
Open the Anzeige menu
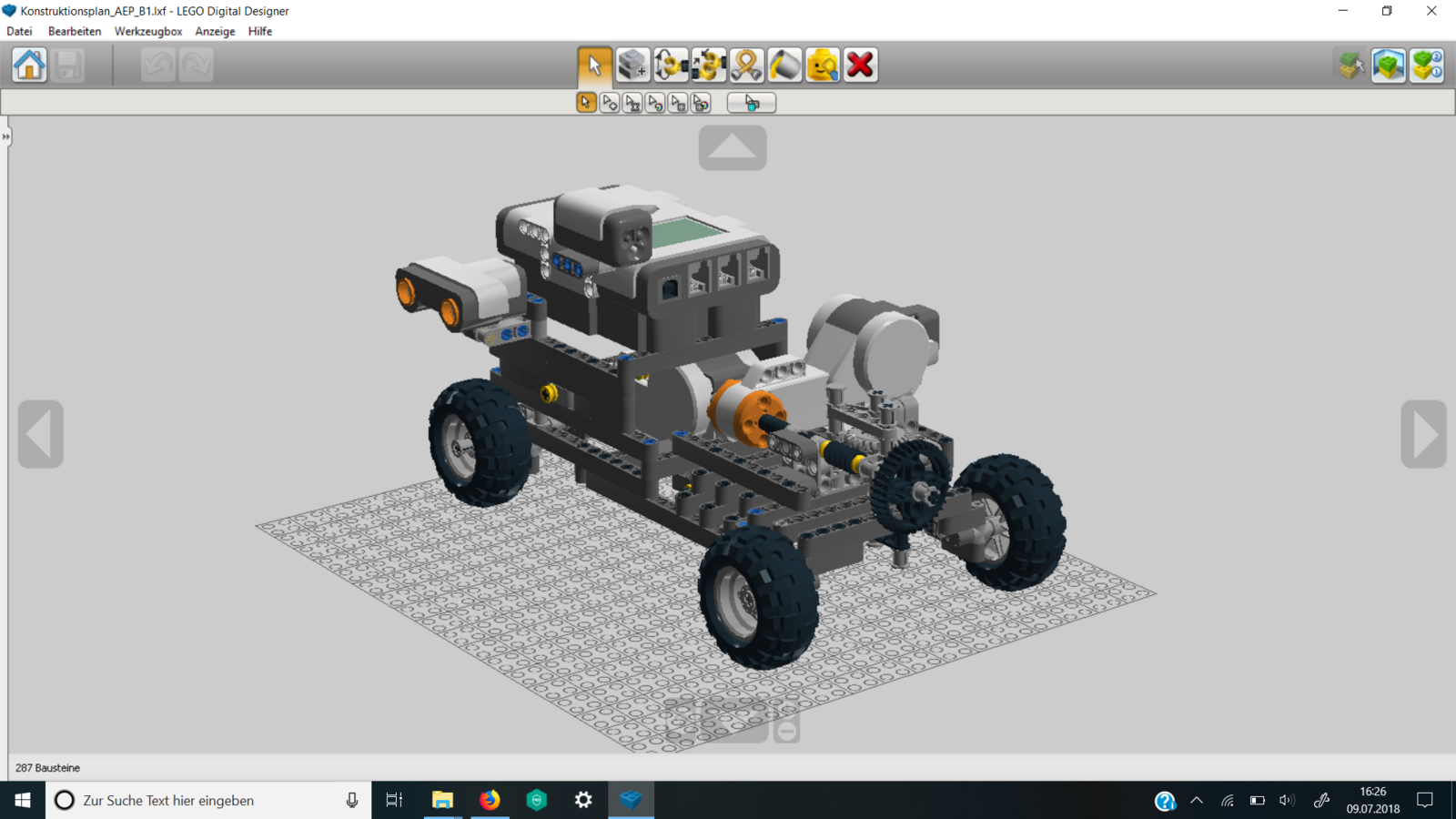pyautogui.click(x=215, y=31)
